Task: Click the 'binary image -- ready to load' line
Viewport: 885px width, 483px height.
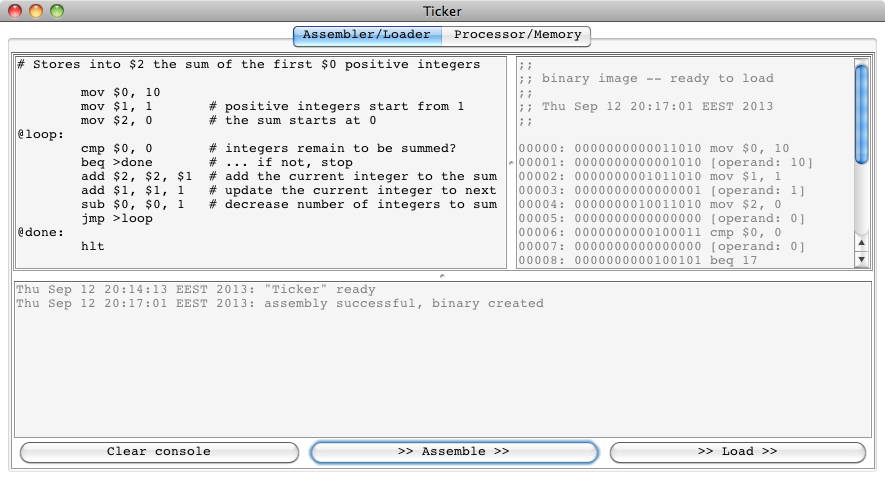Action: pos(658,79)
